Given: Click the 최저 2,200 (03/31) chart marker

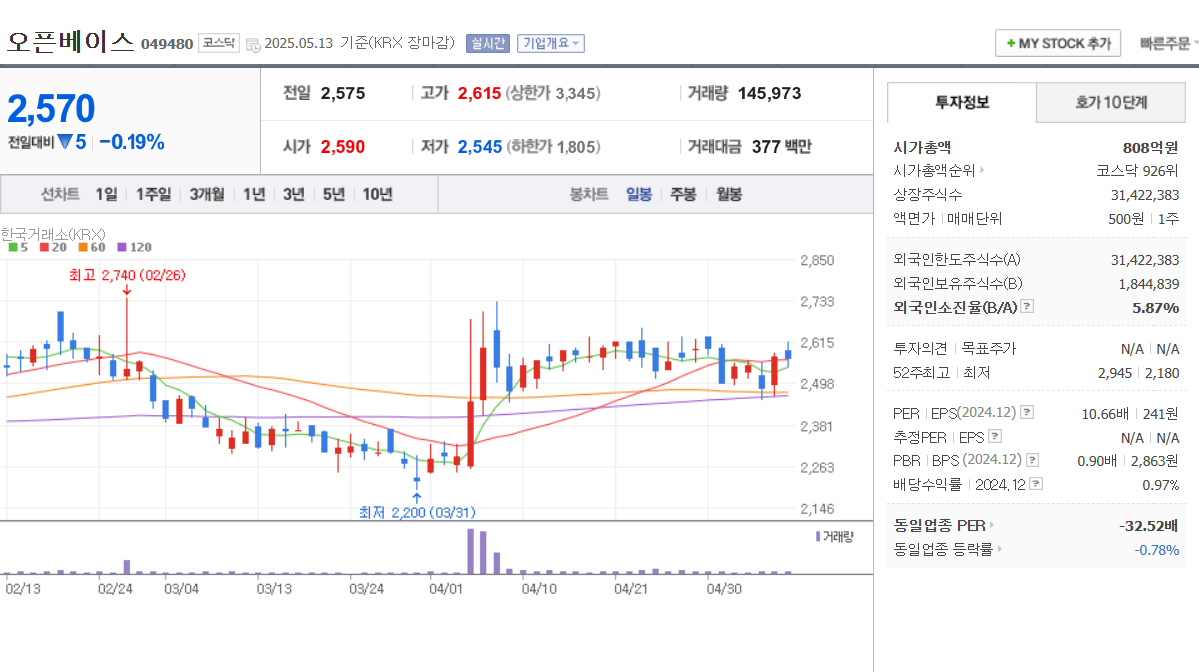Looking at the screenshot, I should (418, 512).
